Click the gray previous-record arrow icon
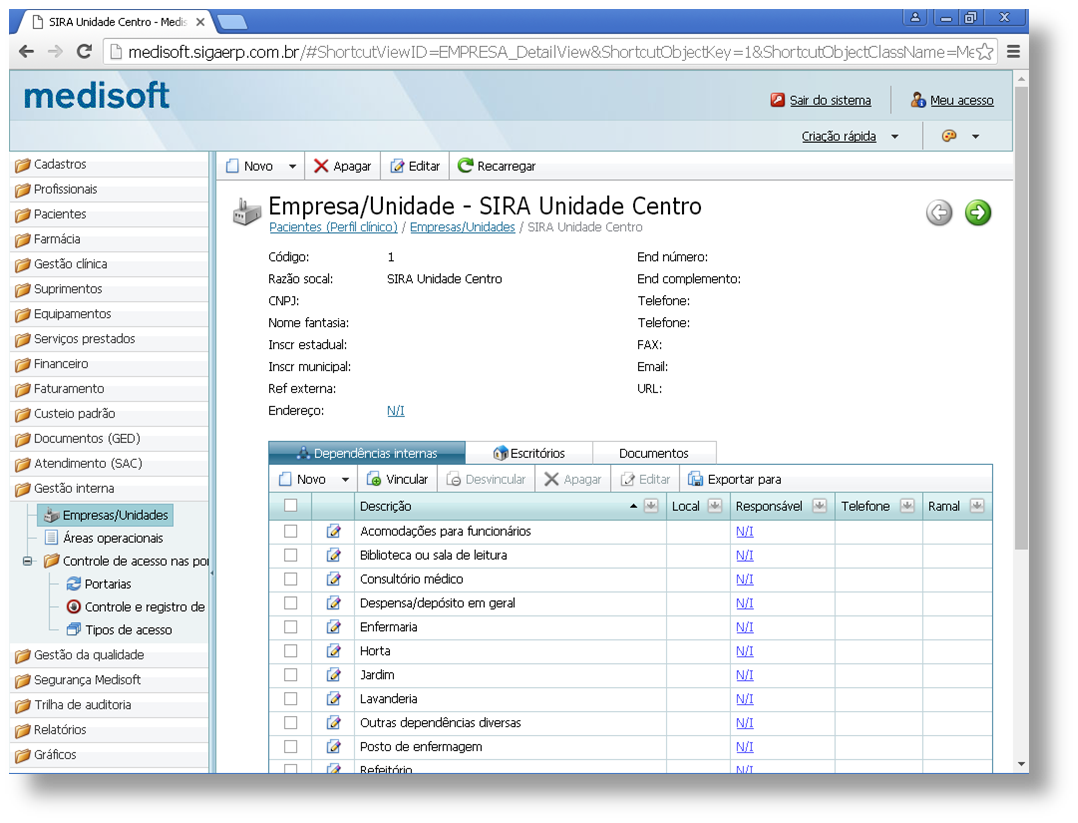Image resolution: width=1078 pixels, height=823 pixels. click(x=939, y=212)
